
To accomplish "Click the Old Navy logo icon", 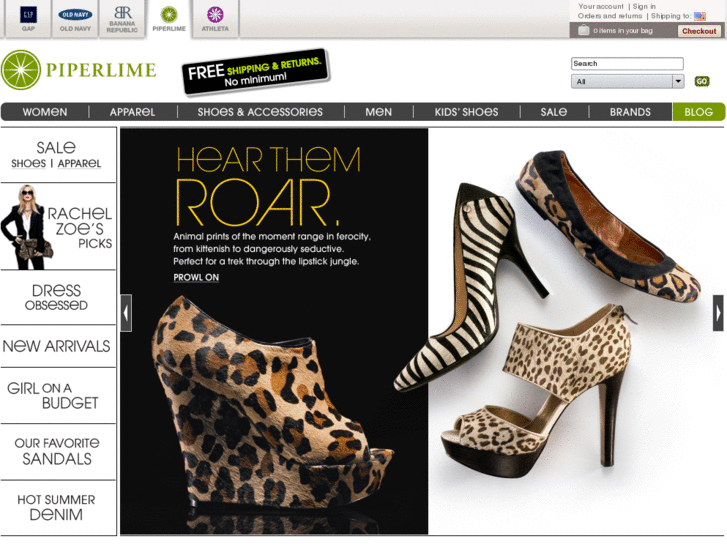I will [75, 15].
